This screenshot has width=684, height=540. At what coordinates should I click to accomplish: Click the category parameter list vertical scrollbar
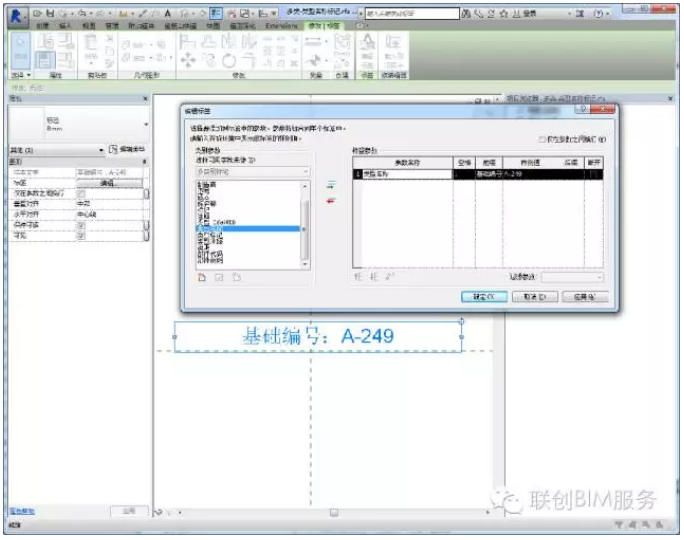(305, 226)
